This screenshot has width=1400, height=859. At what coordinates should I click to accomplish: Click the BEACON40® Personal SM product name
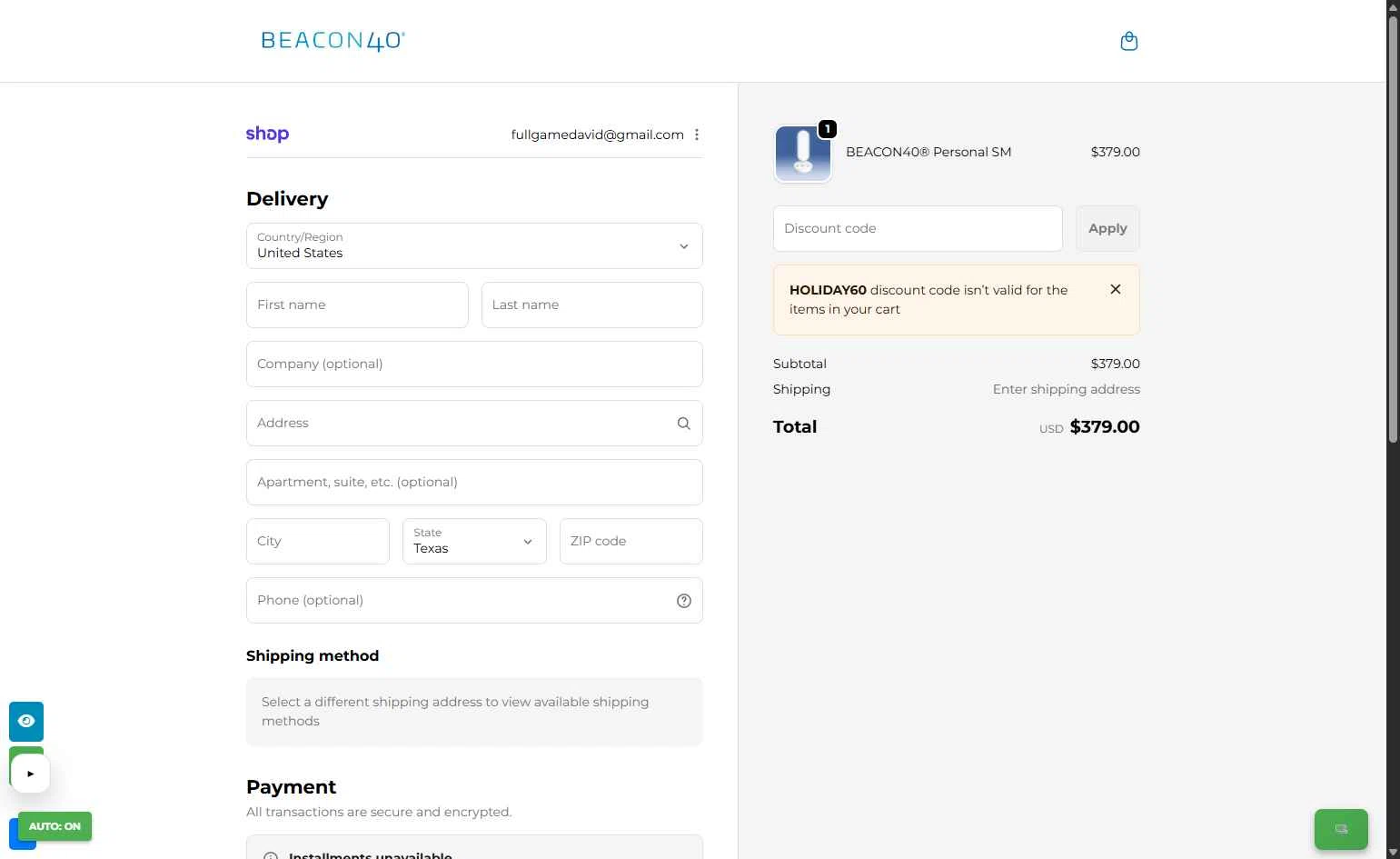pos(928,152)
